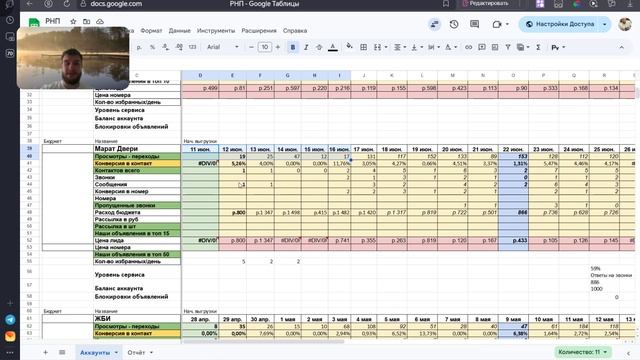Insert a link
The width and height of the screenshot is (640, 360).
coord(469,47)
